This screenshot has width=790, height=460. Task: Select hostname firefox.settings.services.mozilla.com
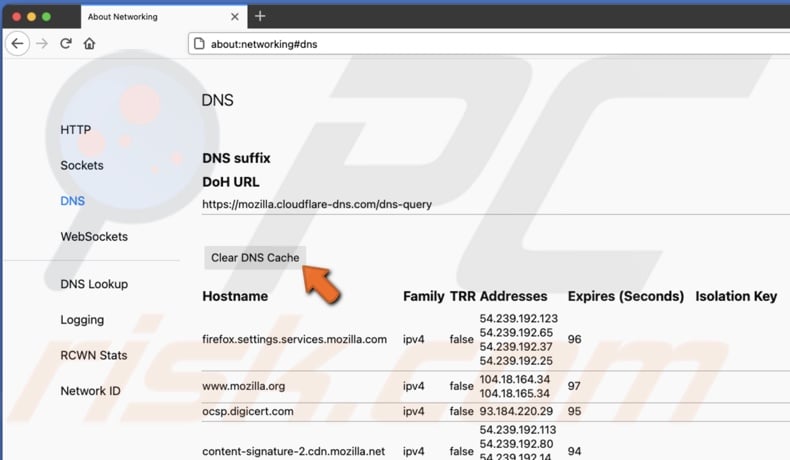(295, 340)
